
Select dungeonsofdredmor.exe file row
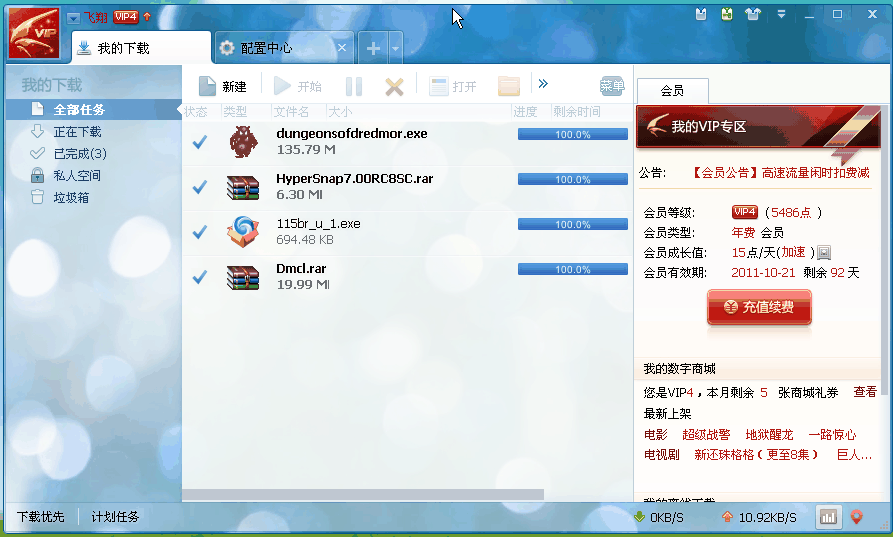[x=407, y=142]
